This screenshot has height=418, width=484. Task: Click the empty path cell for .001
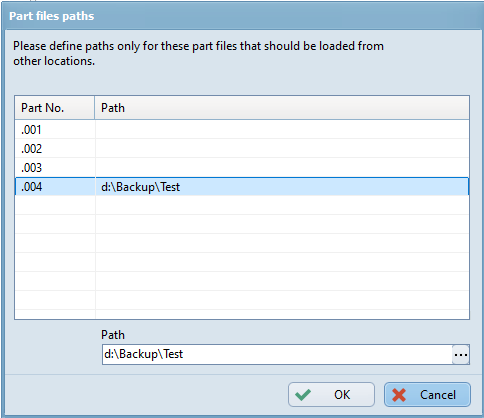(282, 130)
